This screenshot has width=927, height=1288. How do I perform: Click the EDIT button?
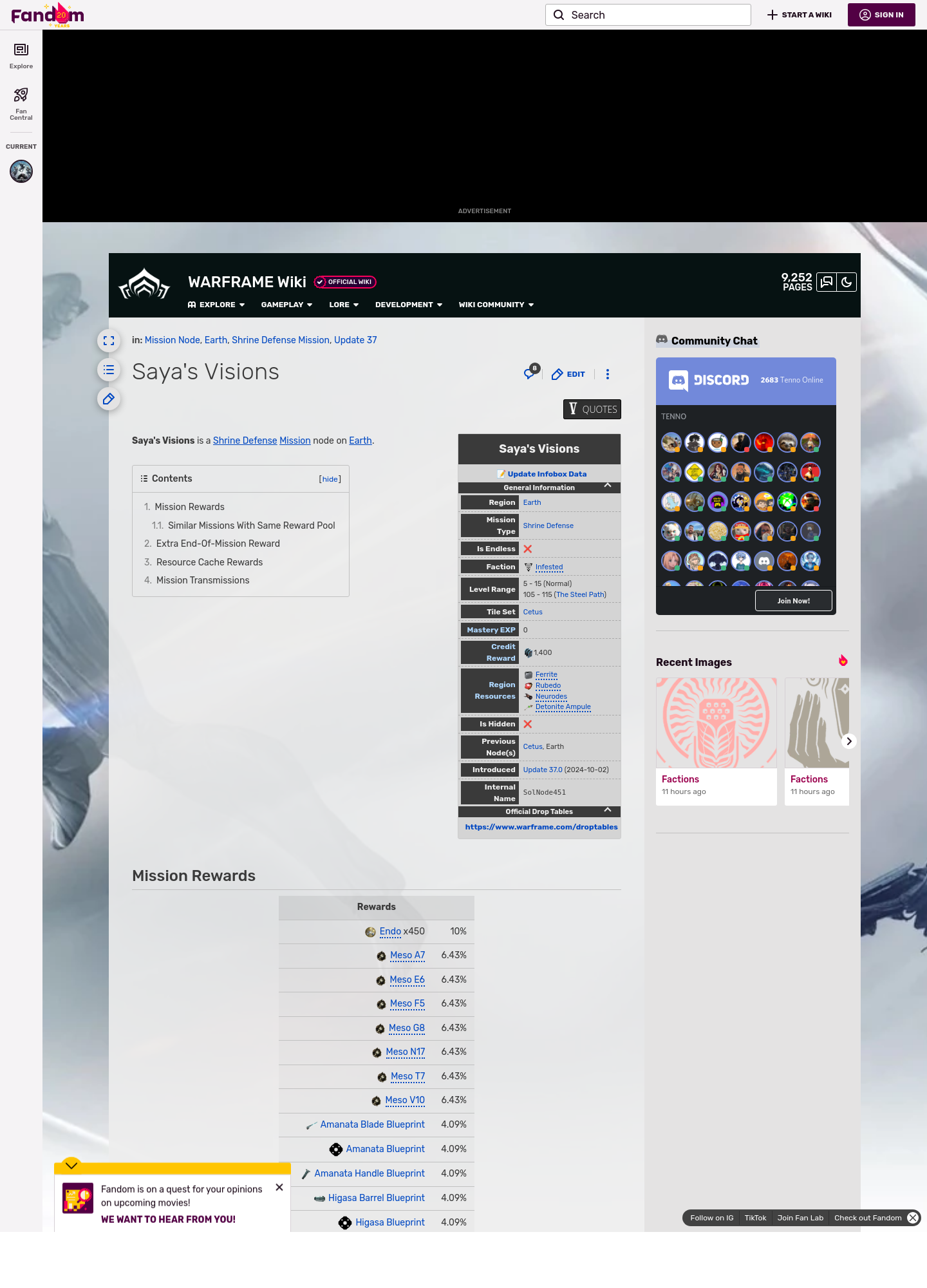(568, 374)
